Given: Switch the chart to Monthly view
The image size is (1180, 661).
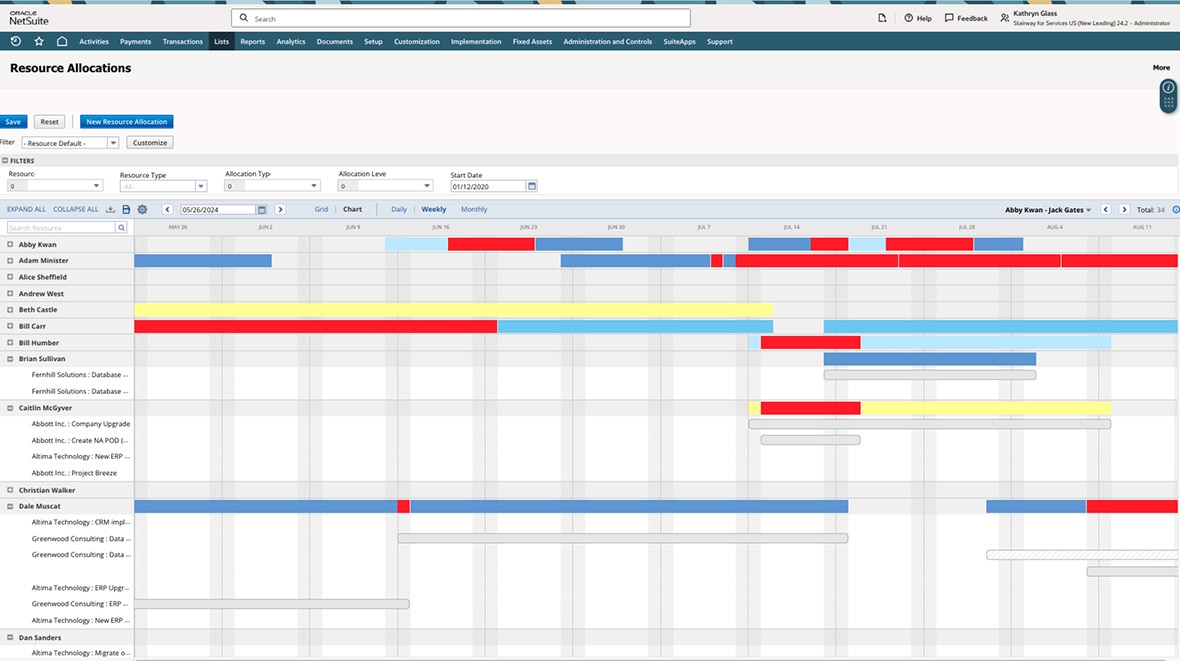Looking at the screenshot, I should (474, 210).
